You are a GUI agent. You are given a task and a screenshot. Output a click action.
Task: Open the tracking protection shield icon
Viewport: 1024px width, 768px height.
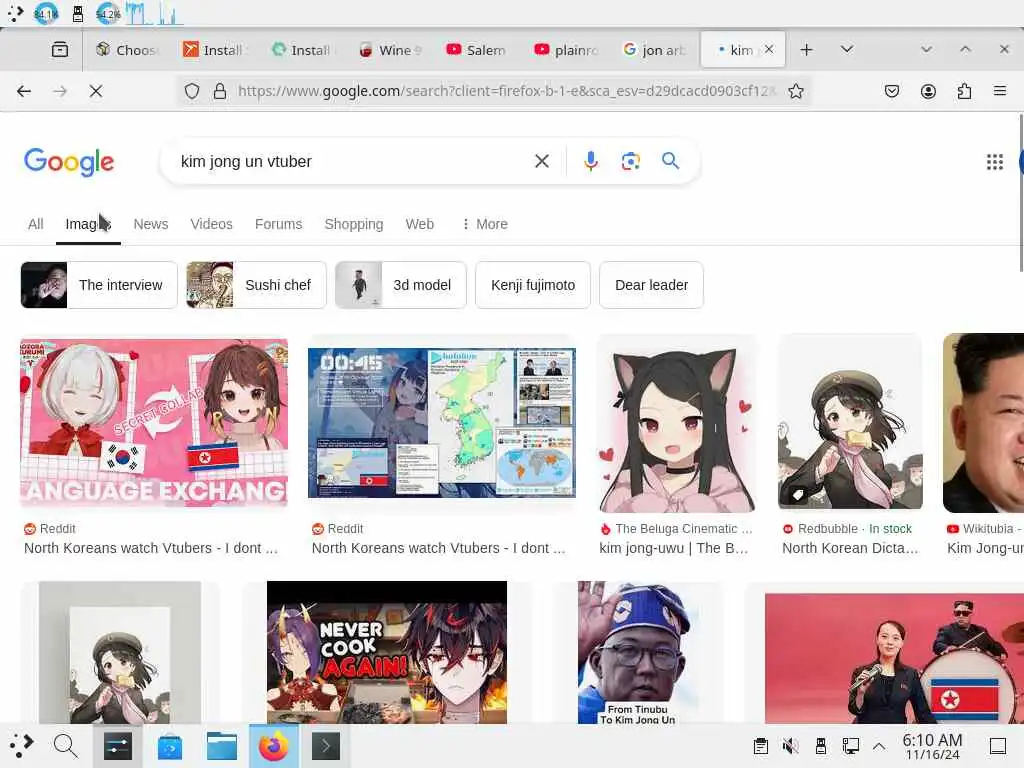[191, 91]
